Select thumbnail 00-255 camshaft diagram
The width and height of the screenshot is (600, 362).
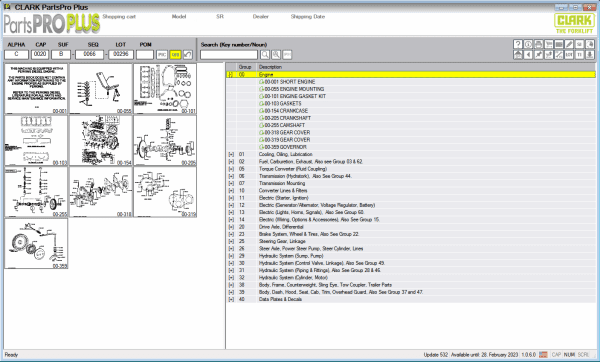coord(36,192)
